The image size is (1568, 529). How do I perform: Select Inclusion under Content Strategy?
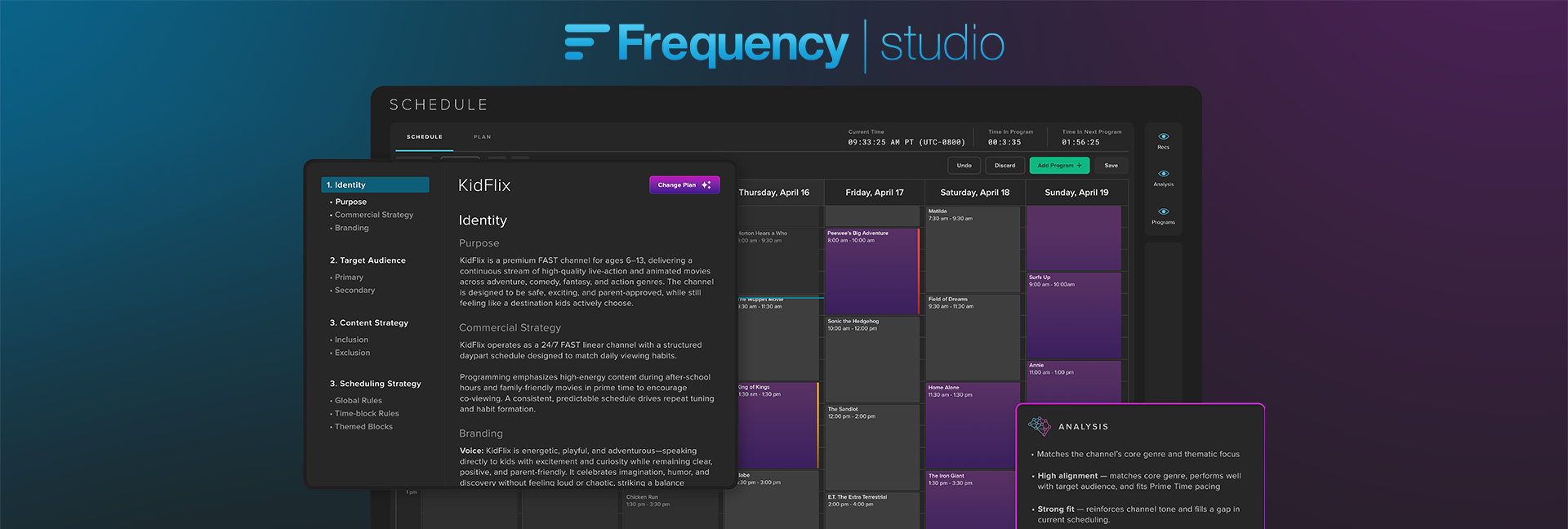[351, 340]
